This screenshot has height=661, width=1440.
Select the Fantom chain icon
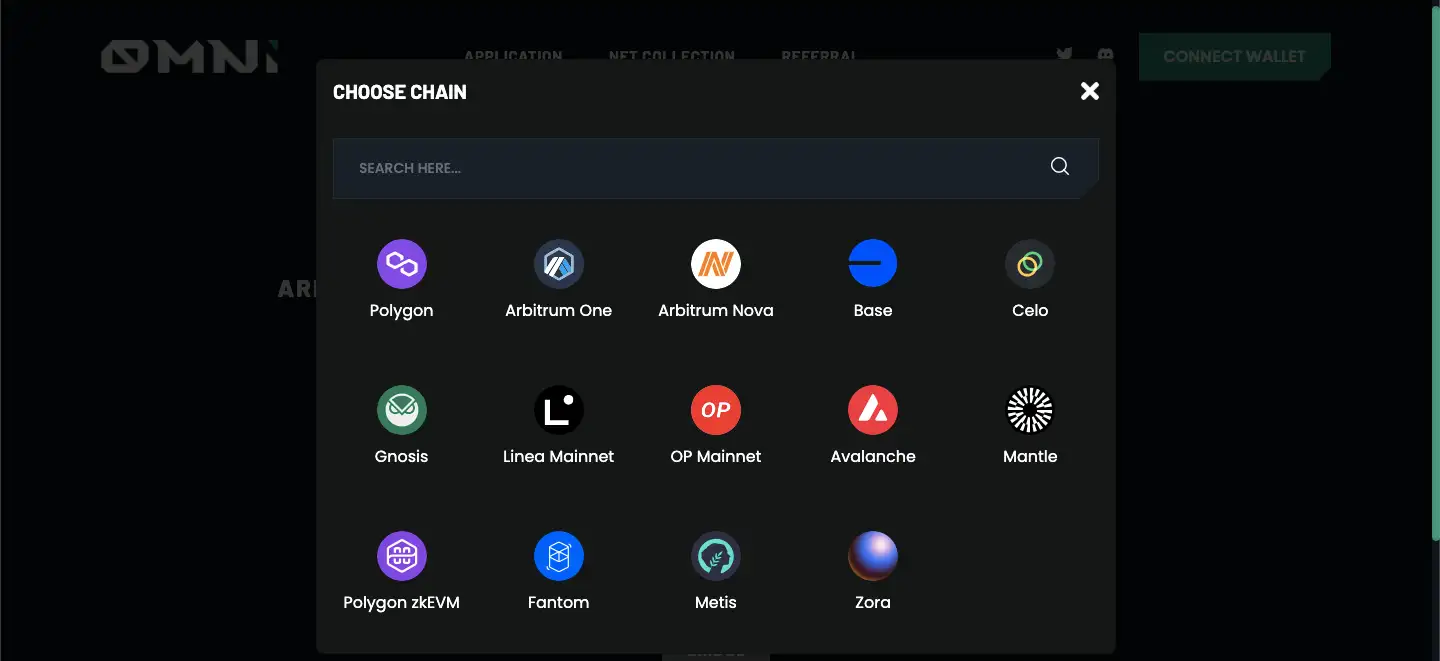tap(558, 556)
